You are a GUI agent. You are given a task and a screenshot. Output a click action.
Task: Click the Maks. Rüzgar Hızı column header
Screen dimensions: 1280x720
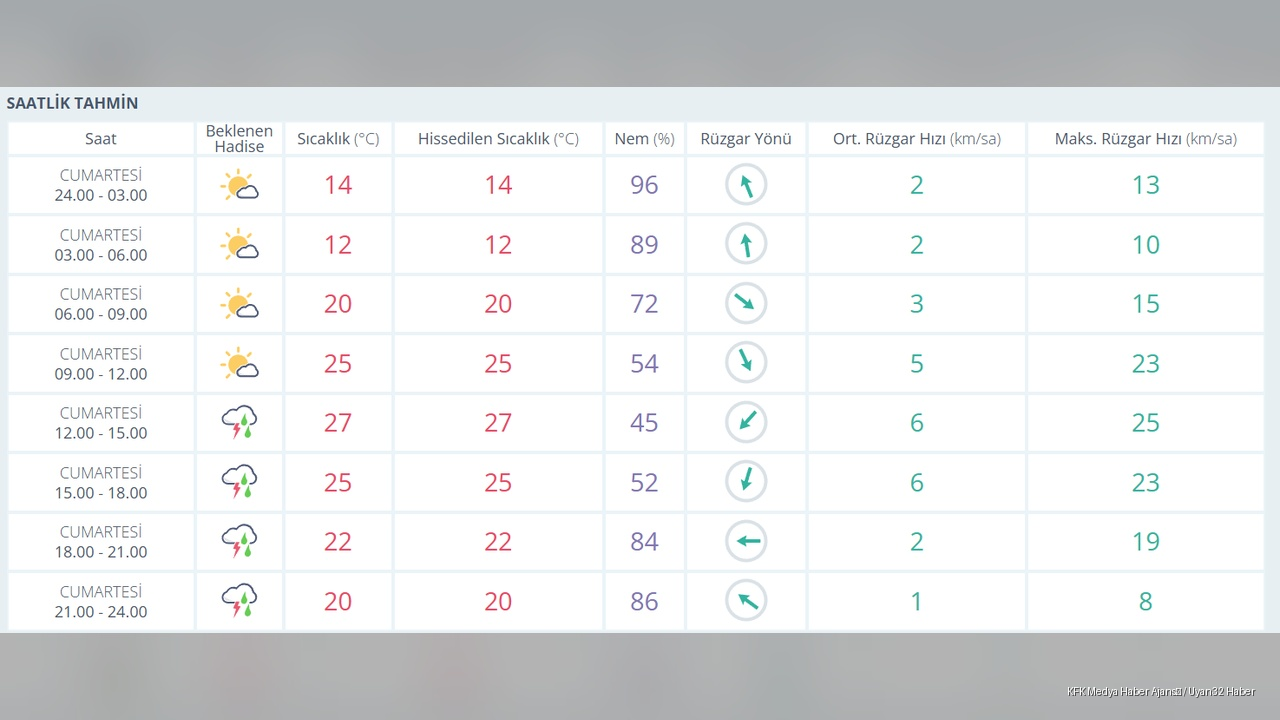1146,139
